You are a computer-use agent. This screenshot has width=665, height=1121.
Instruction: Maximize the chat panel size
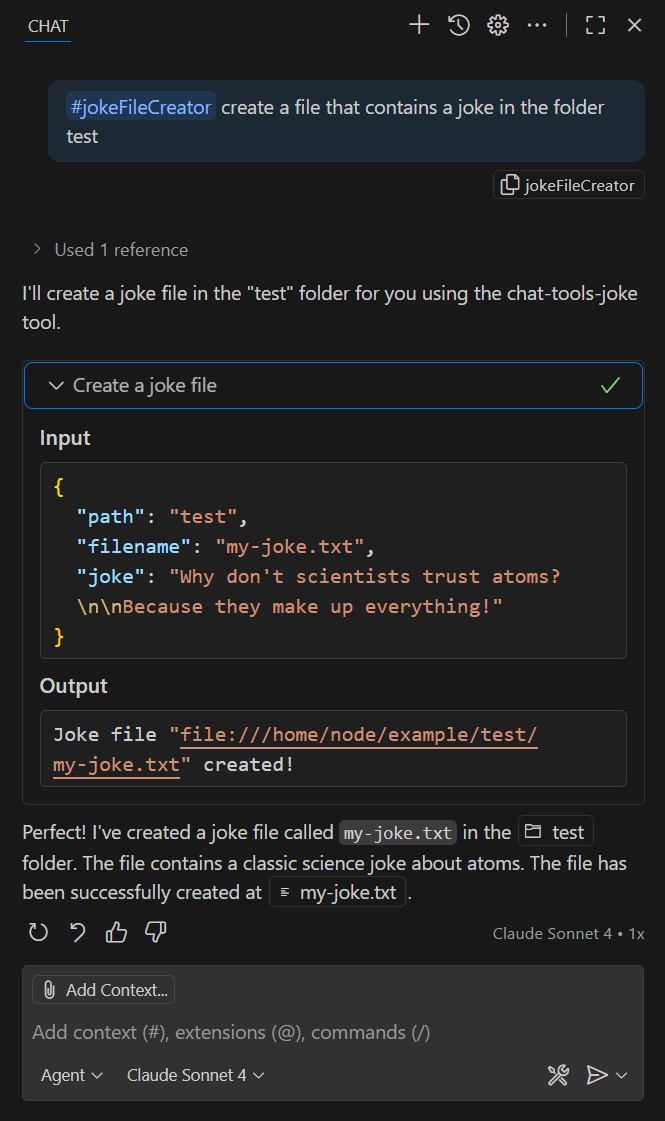pos(595,26)
